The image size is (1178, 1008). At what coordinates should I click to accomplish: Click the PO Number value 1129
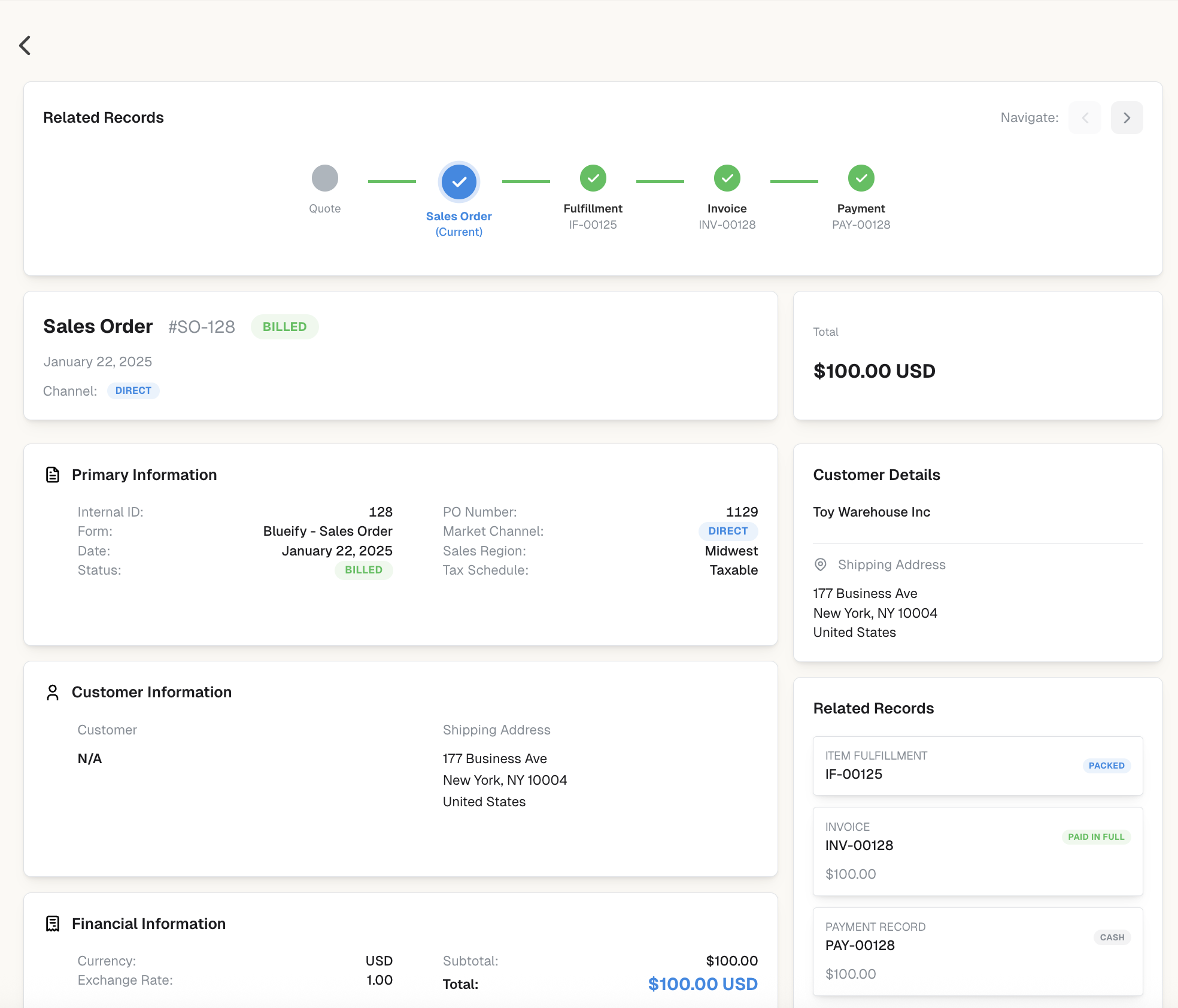[742, 512]
